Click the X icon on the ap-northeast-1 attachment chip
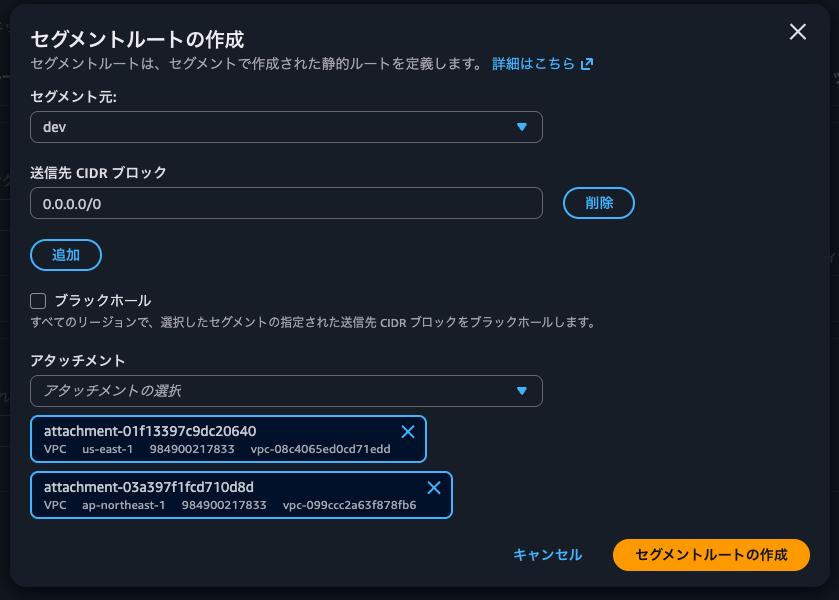Image resolution: width=839 pixels, height=600 pixels. (x=433, y=488)
